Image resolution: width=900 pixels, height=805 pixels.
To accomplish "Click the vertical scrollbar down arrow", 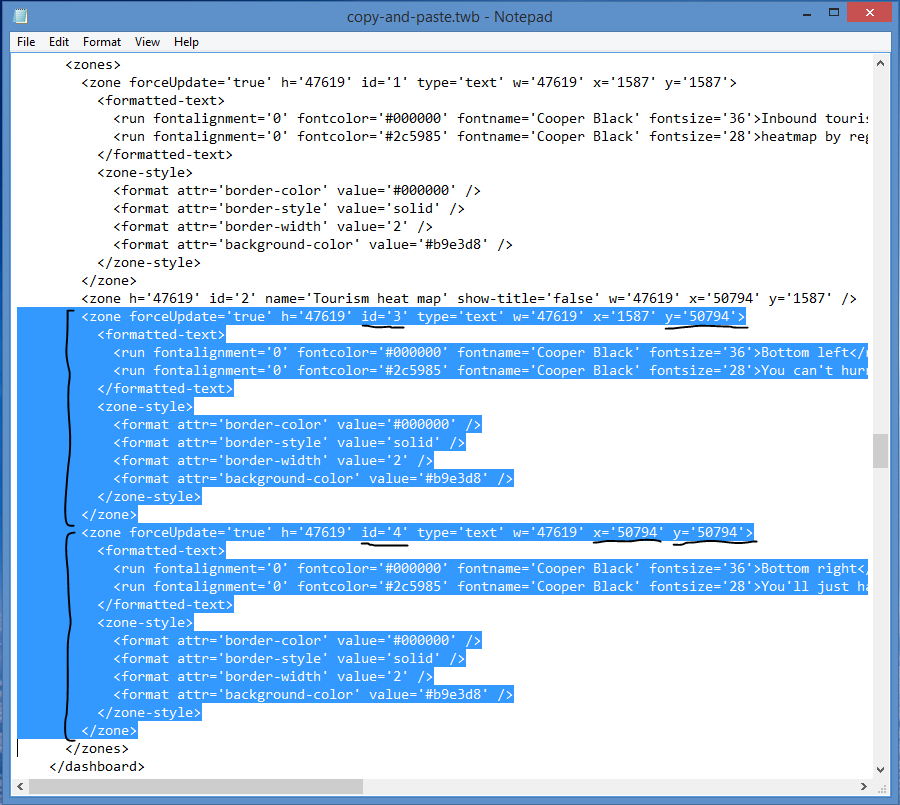I will pyautogui.click(x=880, y=769).
